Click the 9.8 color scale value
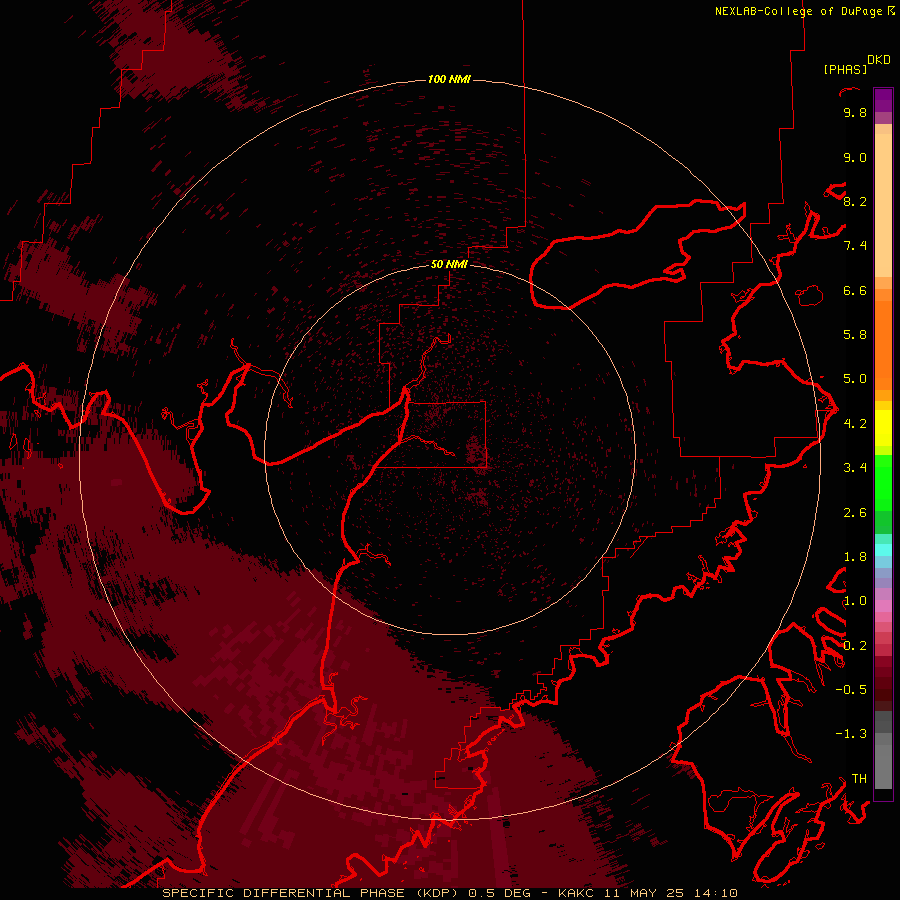The width and height of the screenshot is (900, 900). tap(855, 113)
